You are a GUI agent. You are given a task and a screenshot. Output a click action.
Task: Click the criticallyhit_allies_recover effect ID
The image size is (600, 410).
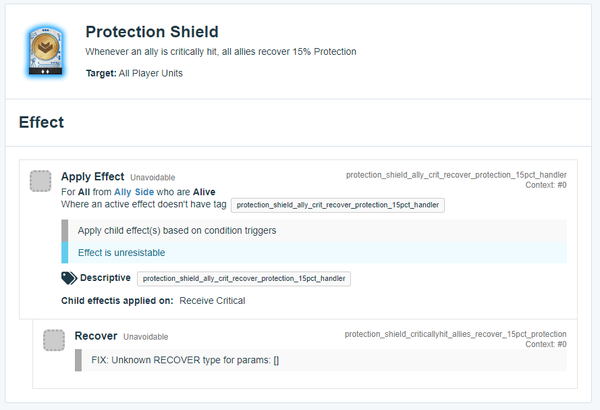[455, 334]
